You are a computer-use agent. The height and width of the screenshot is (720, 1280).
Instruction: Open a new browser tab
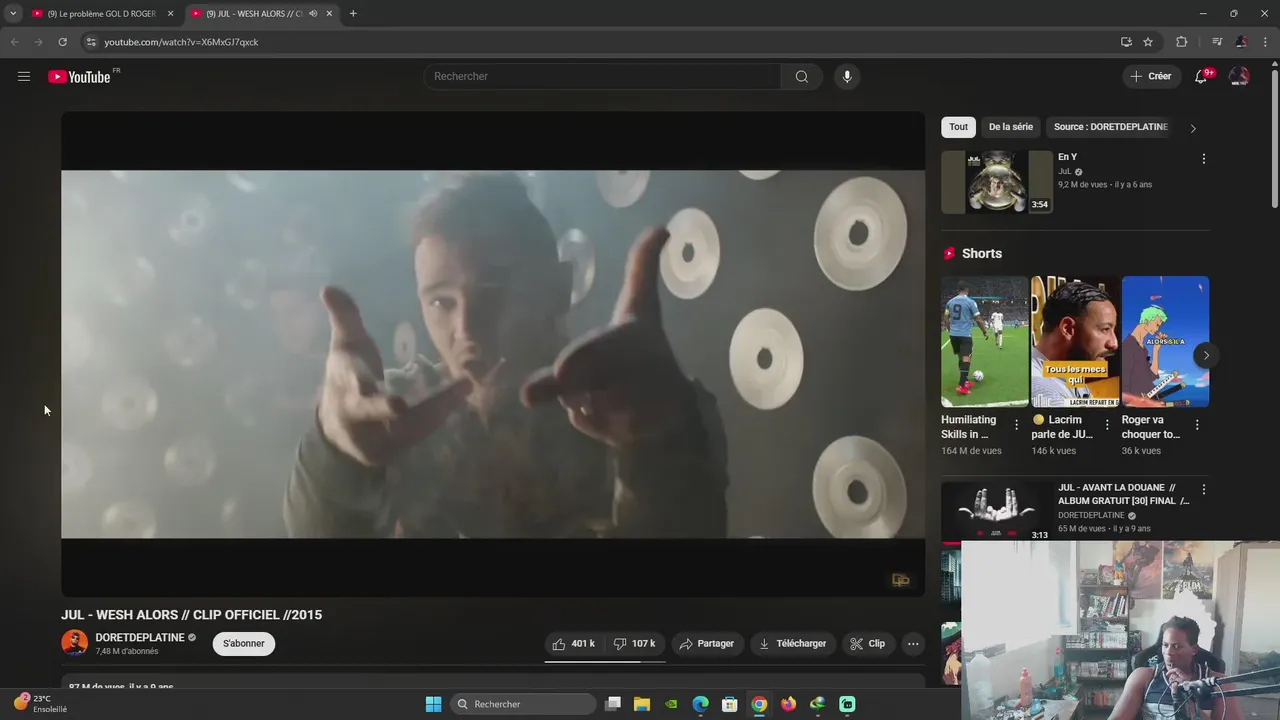pyautogui.click(x=353, y=14)
